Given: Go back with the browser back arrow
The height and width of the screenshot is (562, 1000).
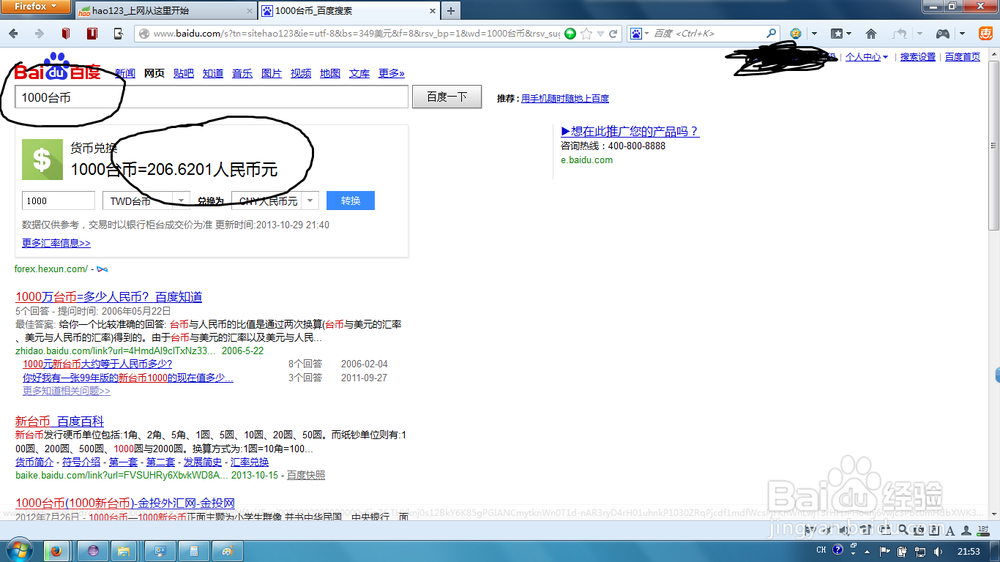Looking at the screenshot, I should 13,34.
